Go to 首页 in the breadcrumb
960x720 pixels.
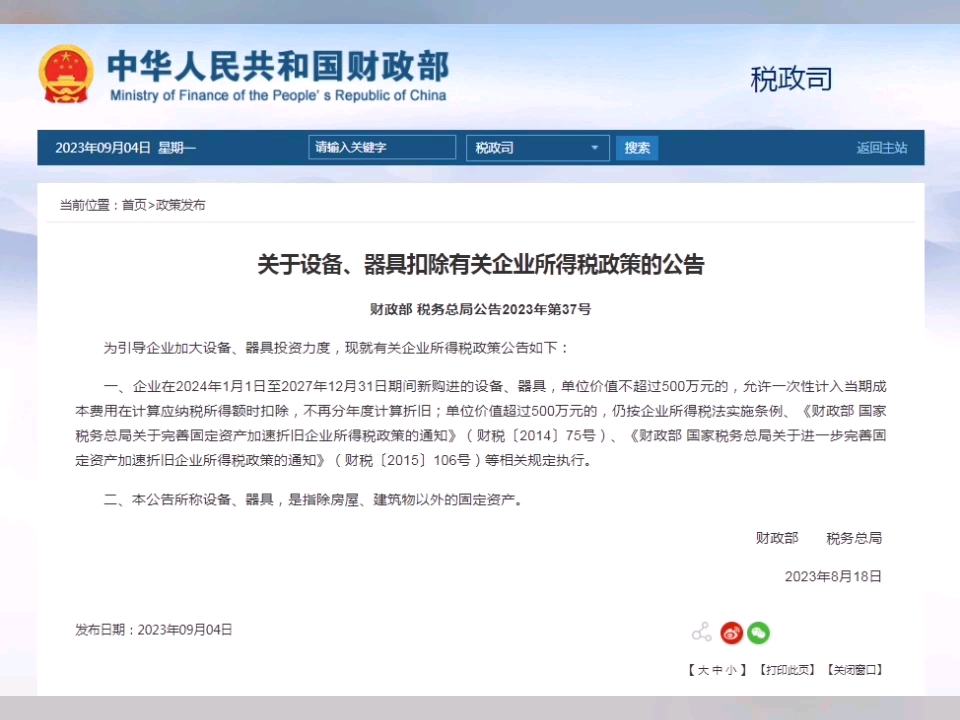(133, 204)
